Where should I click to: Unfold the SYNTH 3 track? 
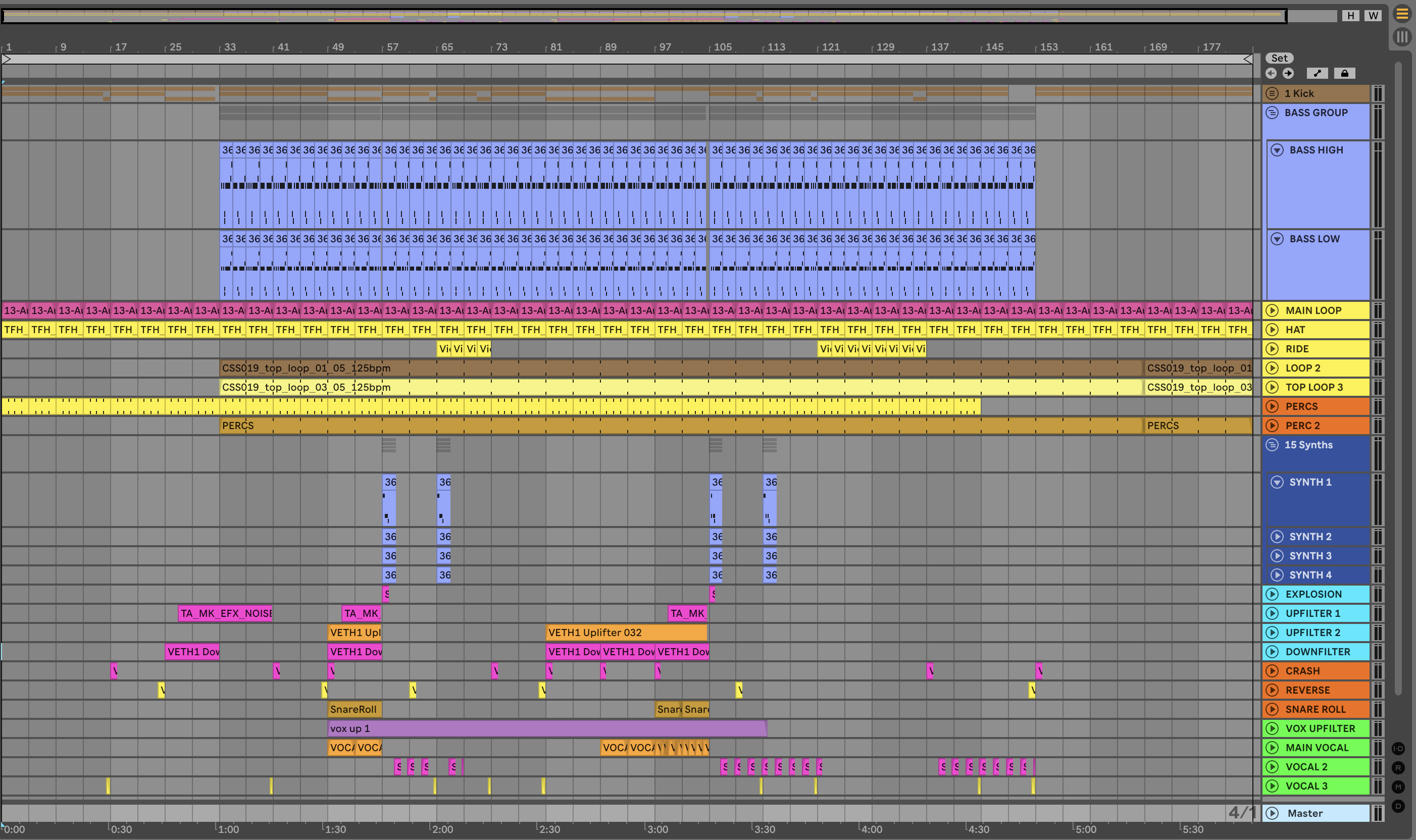[x=1277, y=556]
